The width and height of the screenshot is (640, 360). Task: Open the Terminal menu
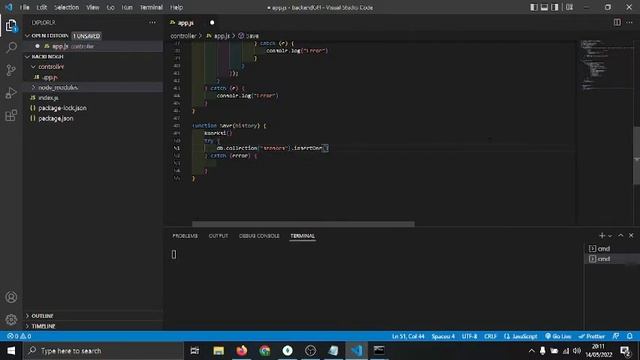click(151, 7)
